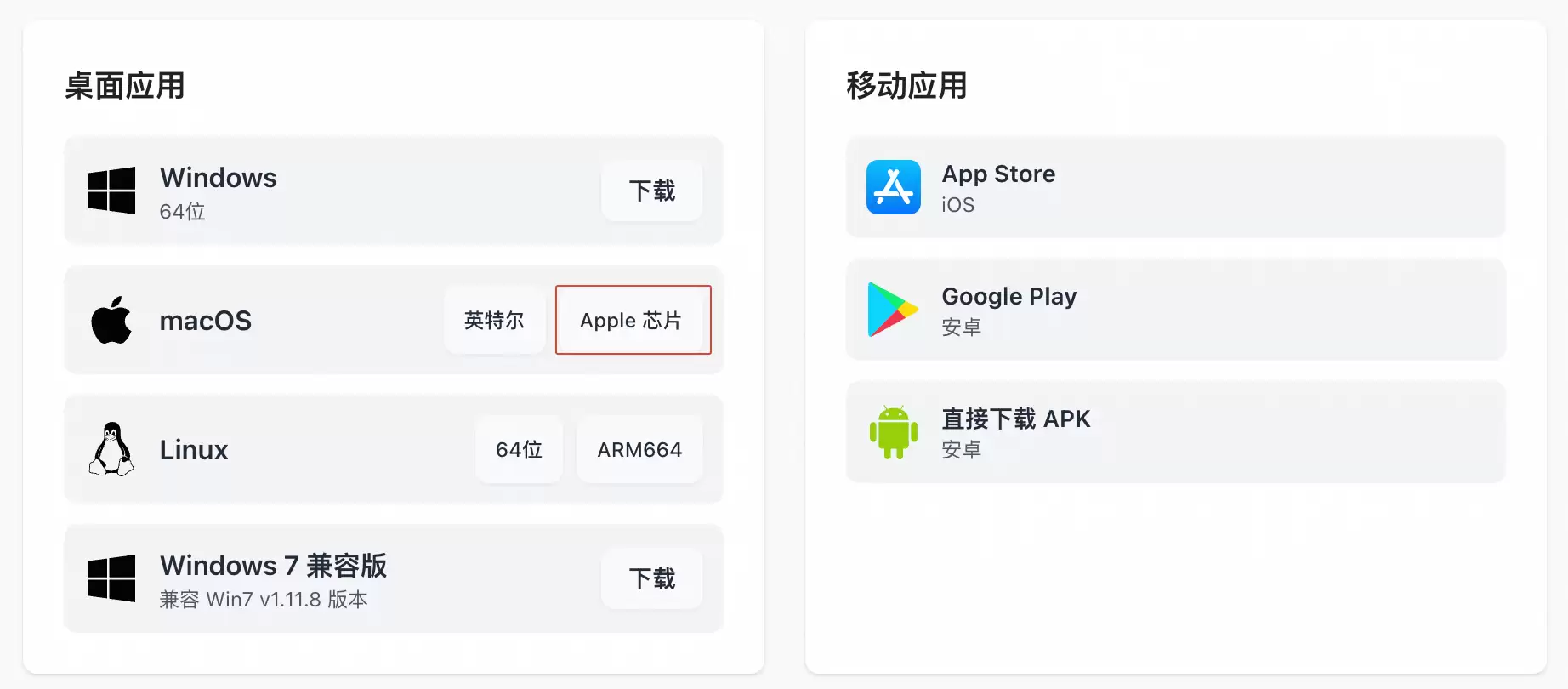Click the Google Play triangle icon
This screenshot has width=1568, height=689.
click(893, 310)
